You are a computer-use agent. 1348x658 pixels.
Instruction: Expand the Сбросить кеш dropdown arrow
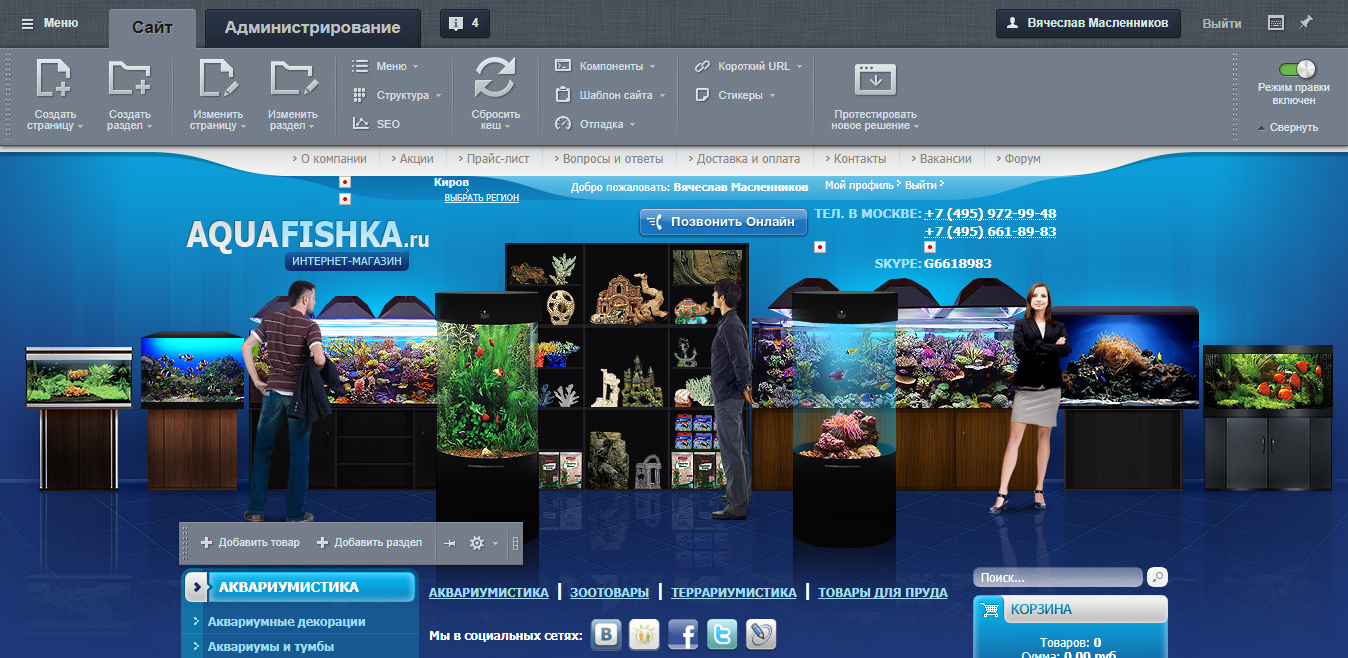508,127
